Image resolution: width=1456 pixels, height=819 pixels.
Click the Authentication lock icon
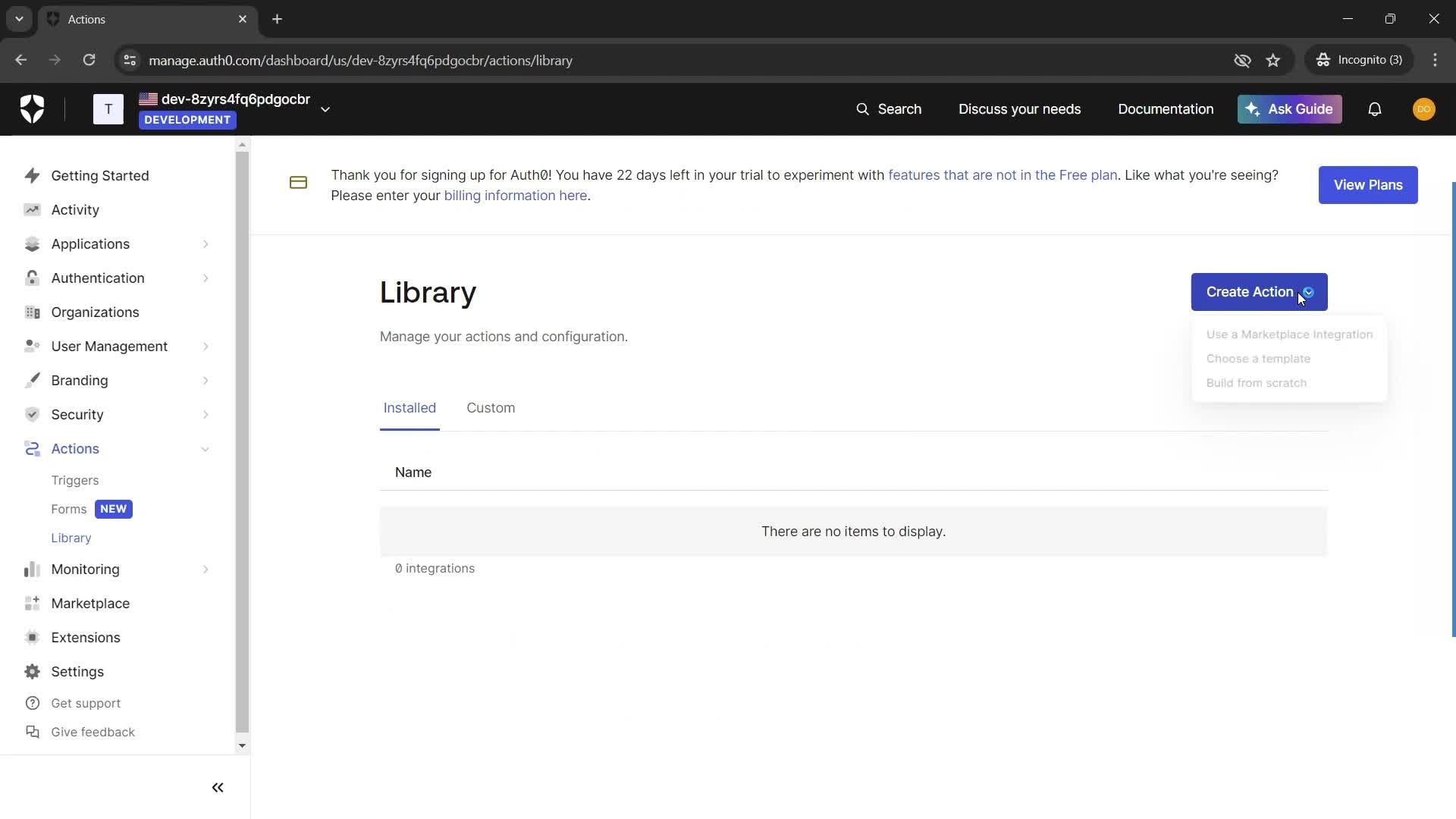click(x=32, y=278)
